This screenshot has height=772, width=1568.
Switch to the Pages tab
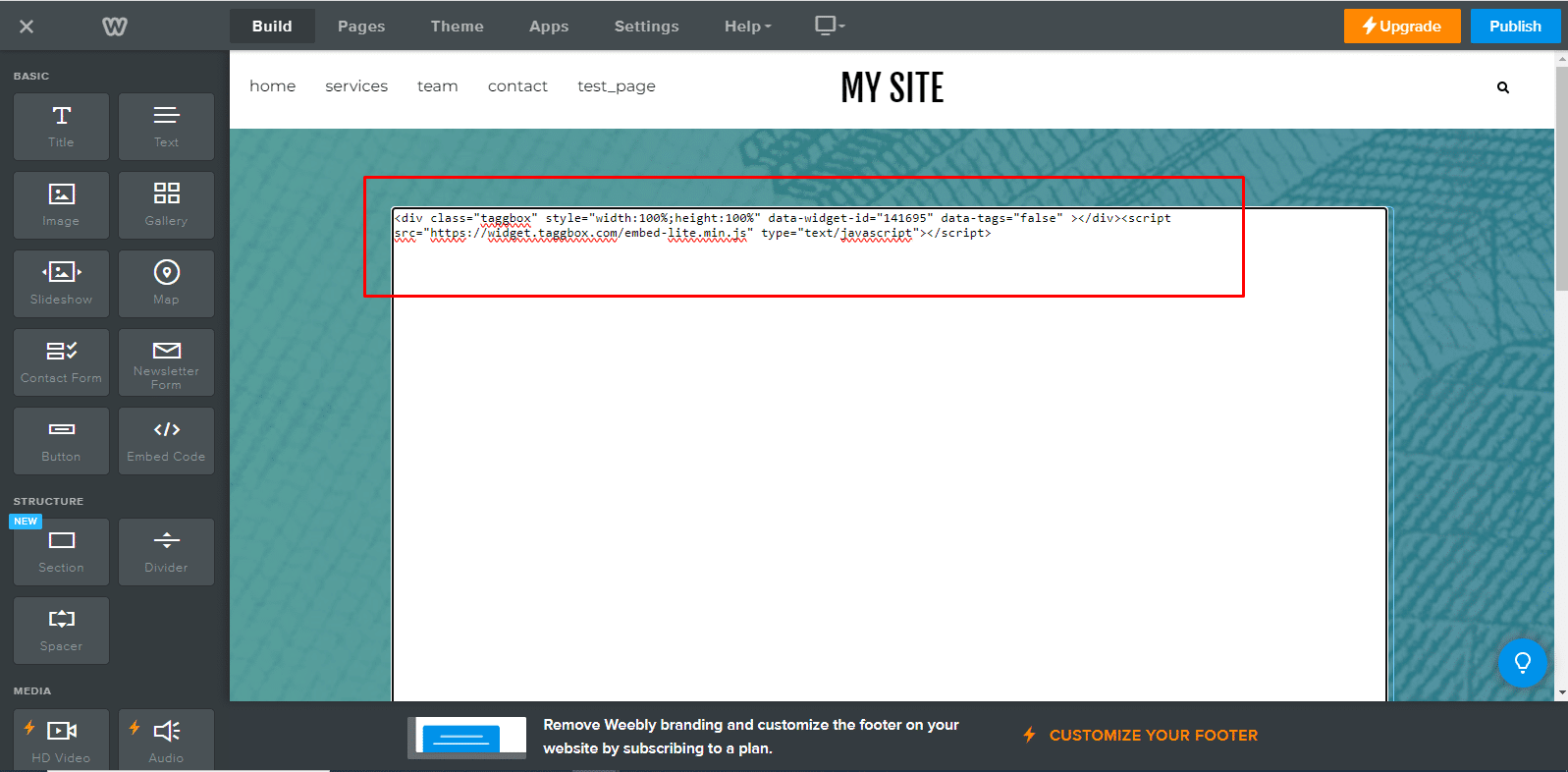click(361, 27)
